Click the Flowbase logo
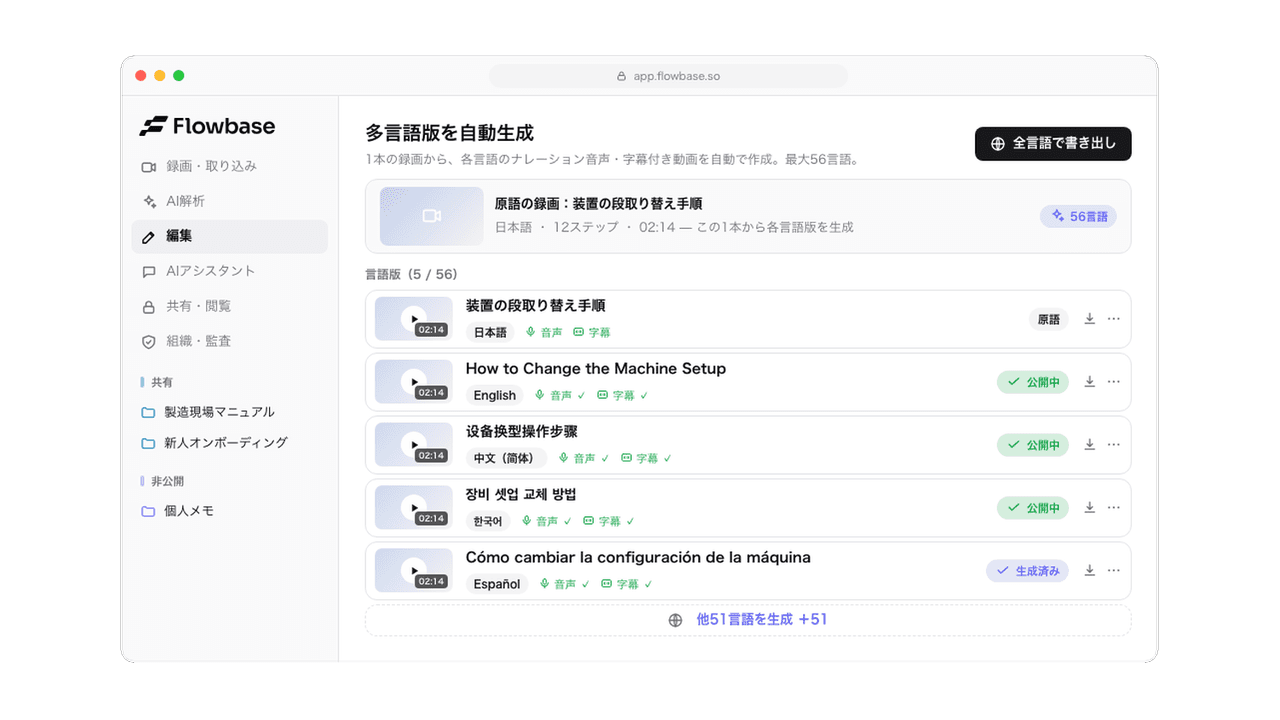The height and width of the screenshot is (720, 1280). [207, 126]
